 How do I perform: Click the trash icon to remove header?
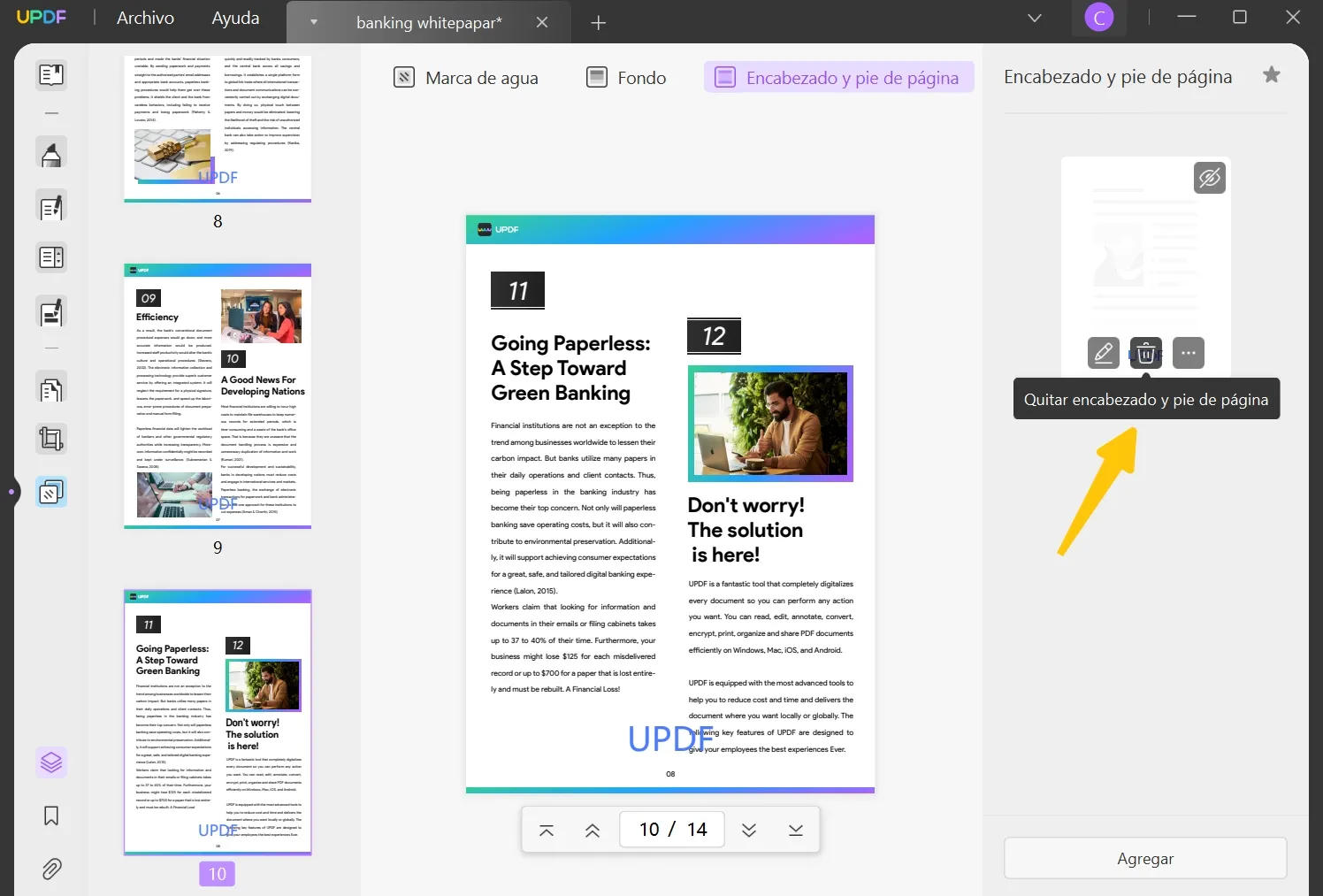tap(1146, 353)
